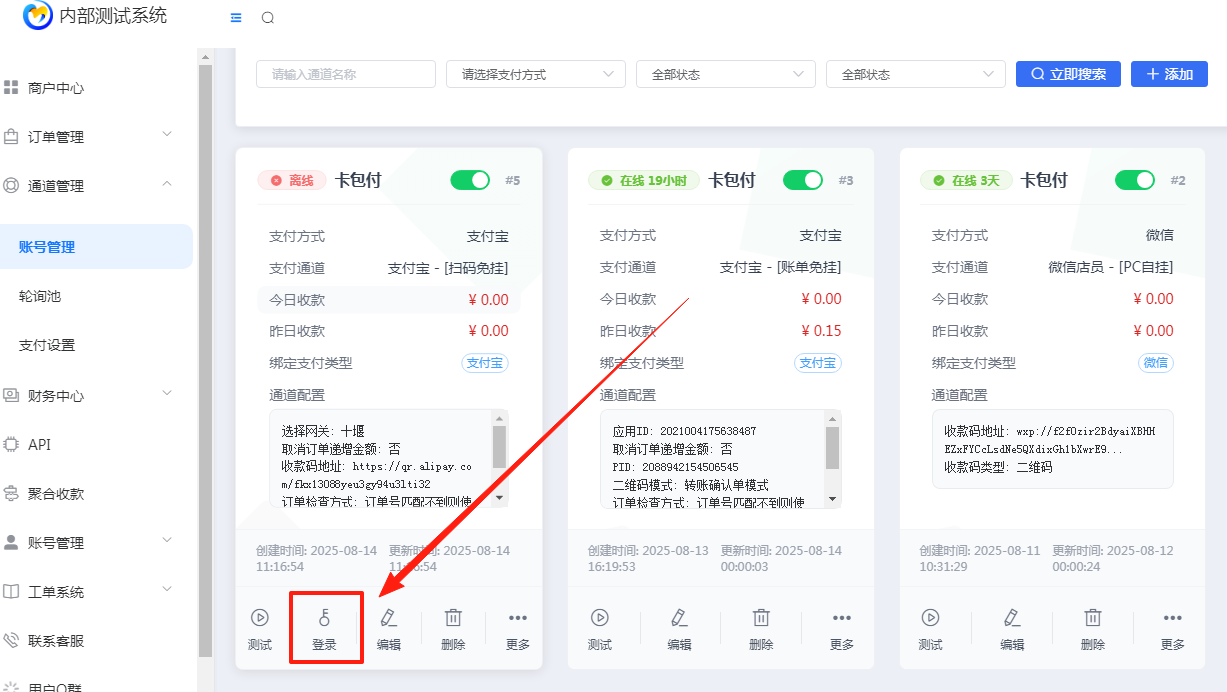1227x692 pixels.
Task: Toggle the 微信 channel switch off
Action: click(x=1135, y=181)
